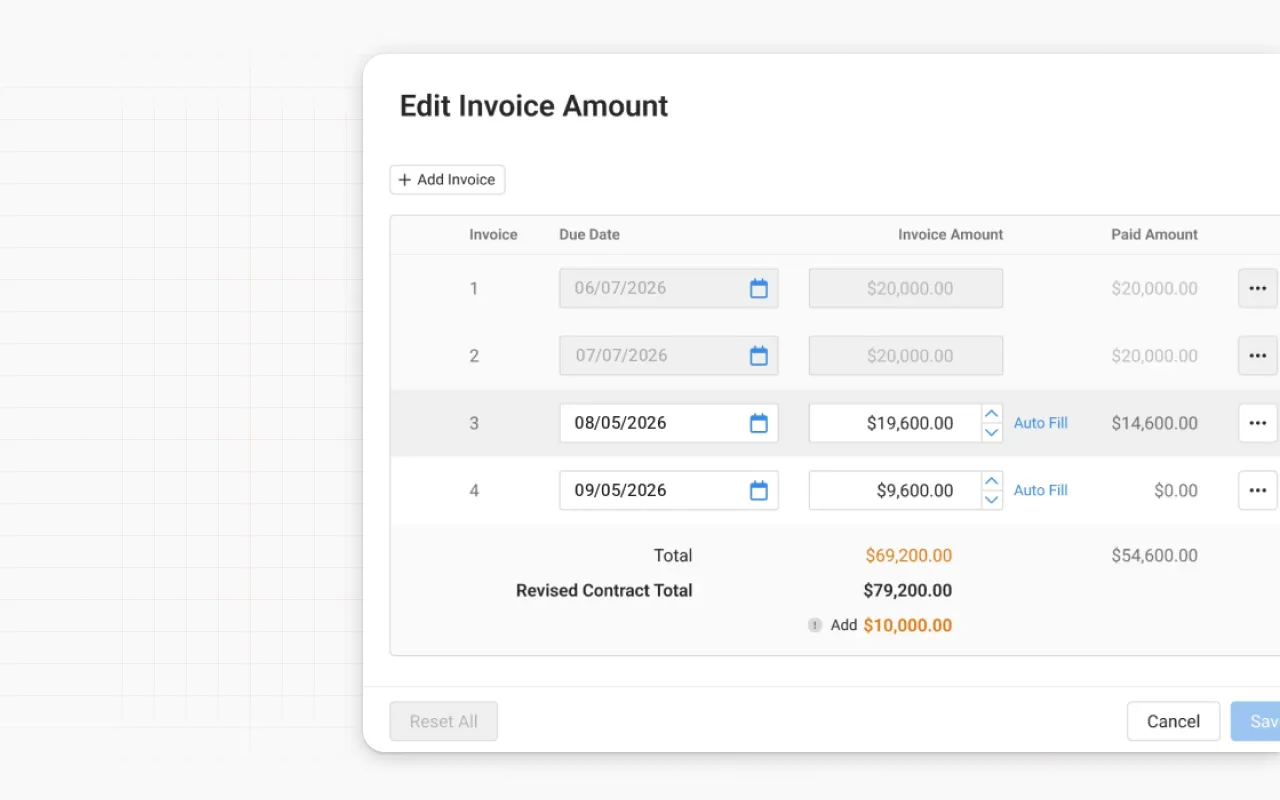1280x800 pixels.
Task: Click invoice 2 disabled $20,000.00 amount field
Action: click(906, 355)
